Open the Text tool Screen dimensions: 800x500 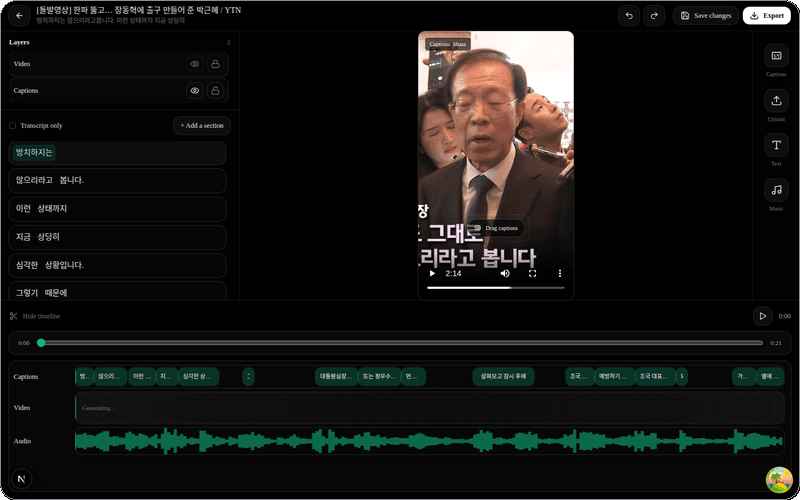[x=776, y=145]
